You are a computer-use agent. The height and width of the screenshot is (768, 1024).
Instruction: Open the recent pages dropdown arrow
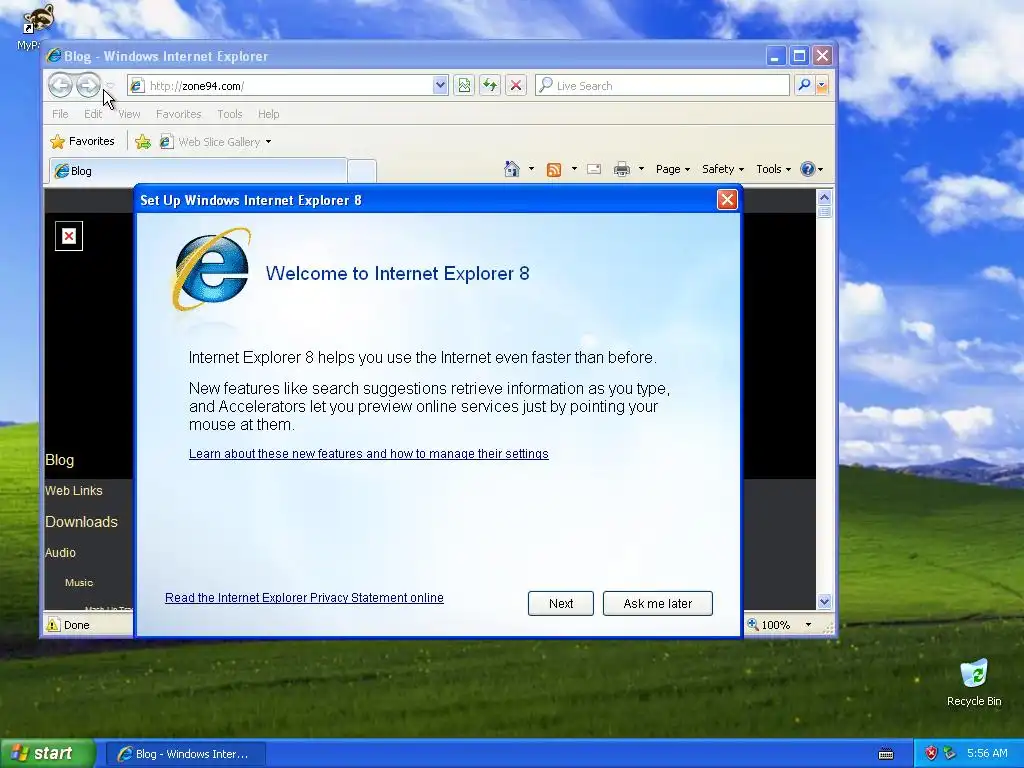coord(110,86)
